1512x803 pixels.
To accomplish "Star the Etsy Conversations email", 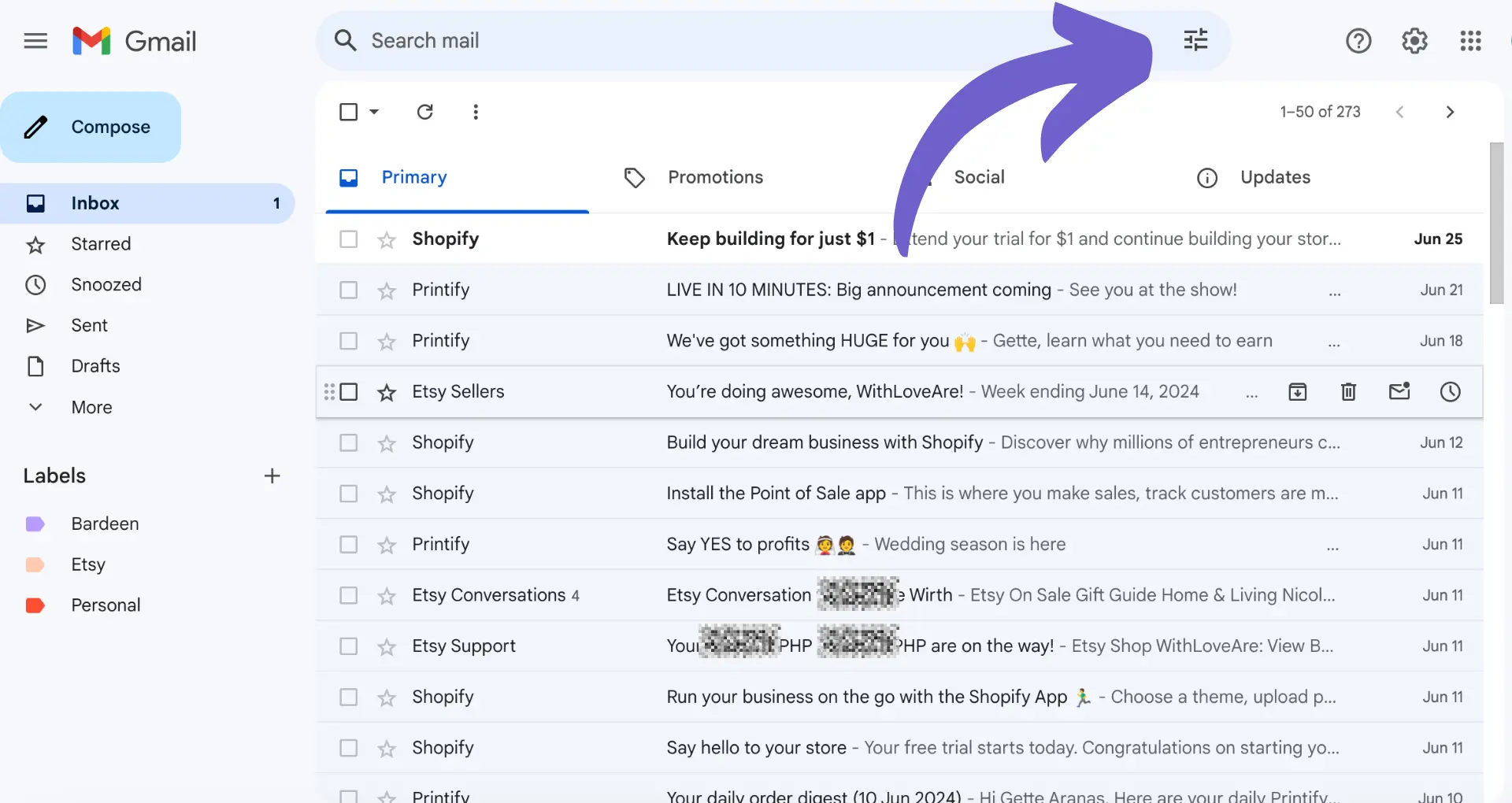I will [x=386, y=596].
